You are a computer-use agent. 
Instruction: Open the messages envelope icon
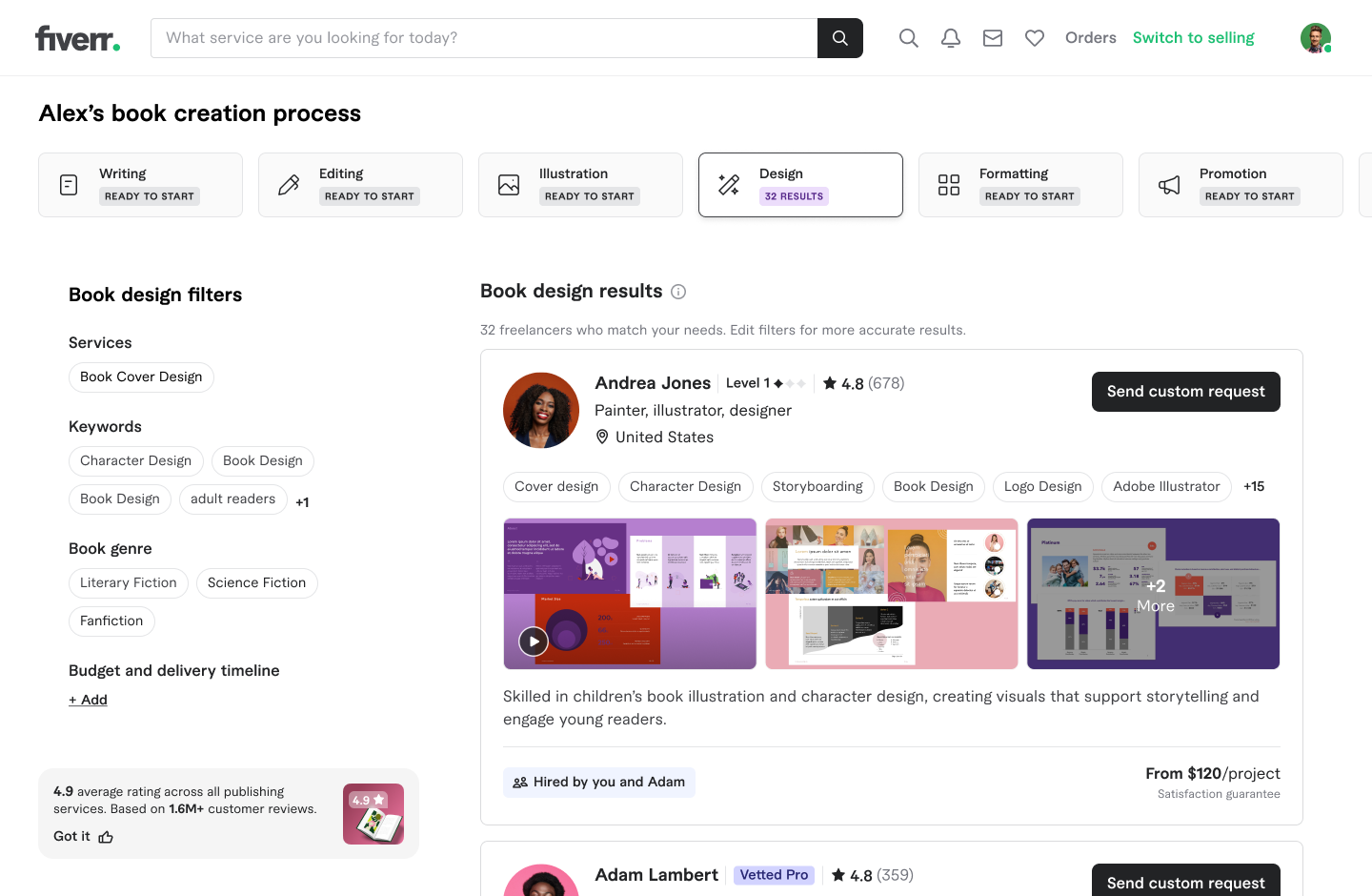pos(992,38)
